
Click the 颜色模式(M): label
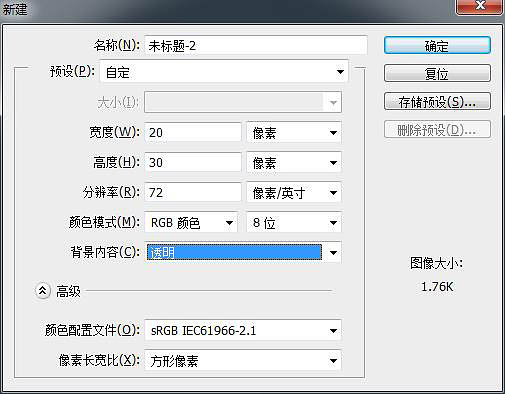pos(104,222)
